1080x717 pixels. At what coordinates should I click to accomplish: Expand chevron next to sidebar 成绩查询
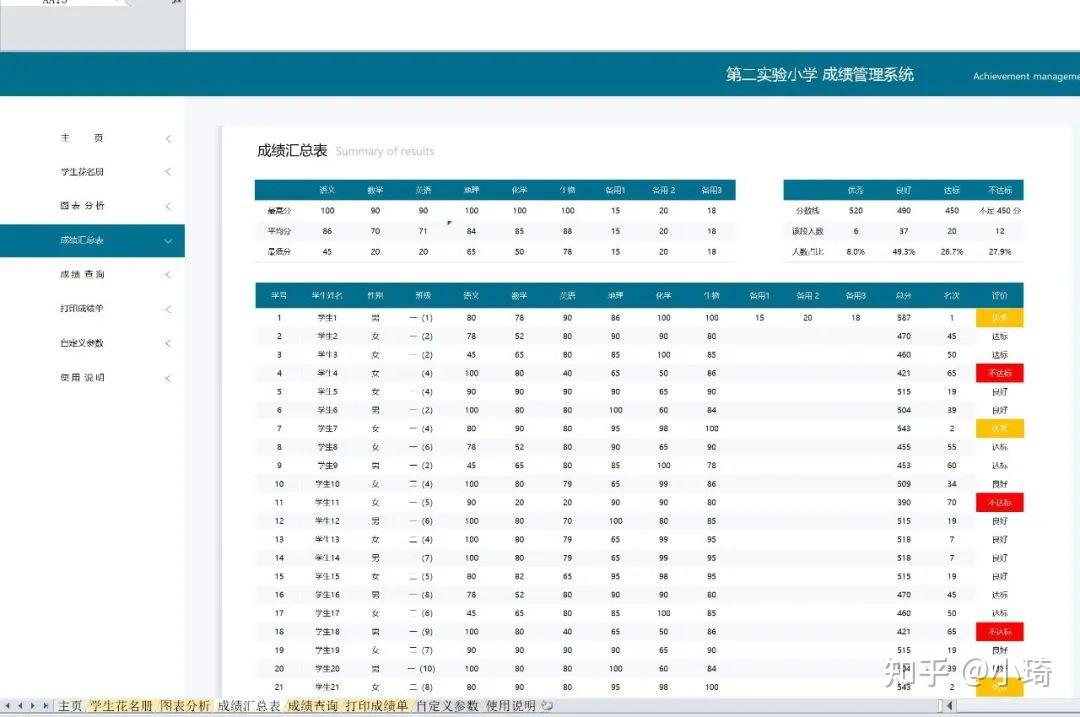tap(168, 275)
